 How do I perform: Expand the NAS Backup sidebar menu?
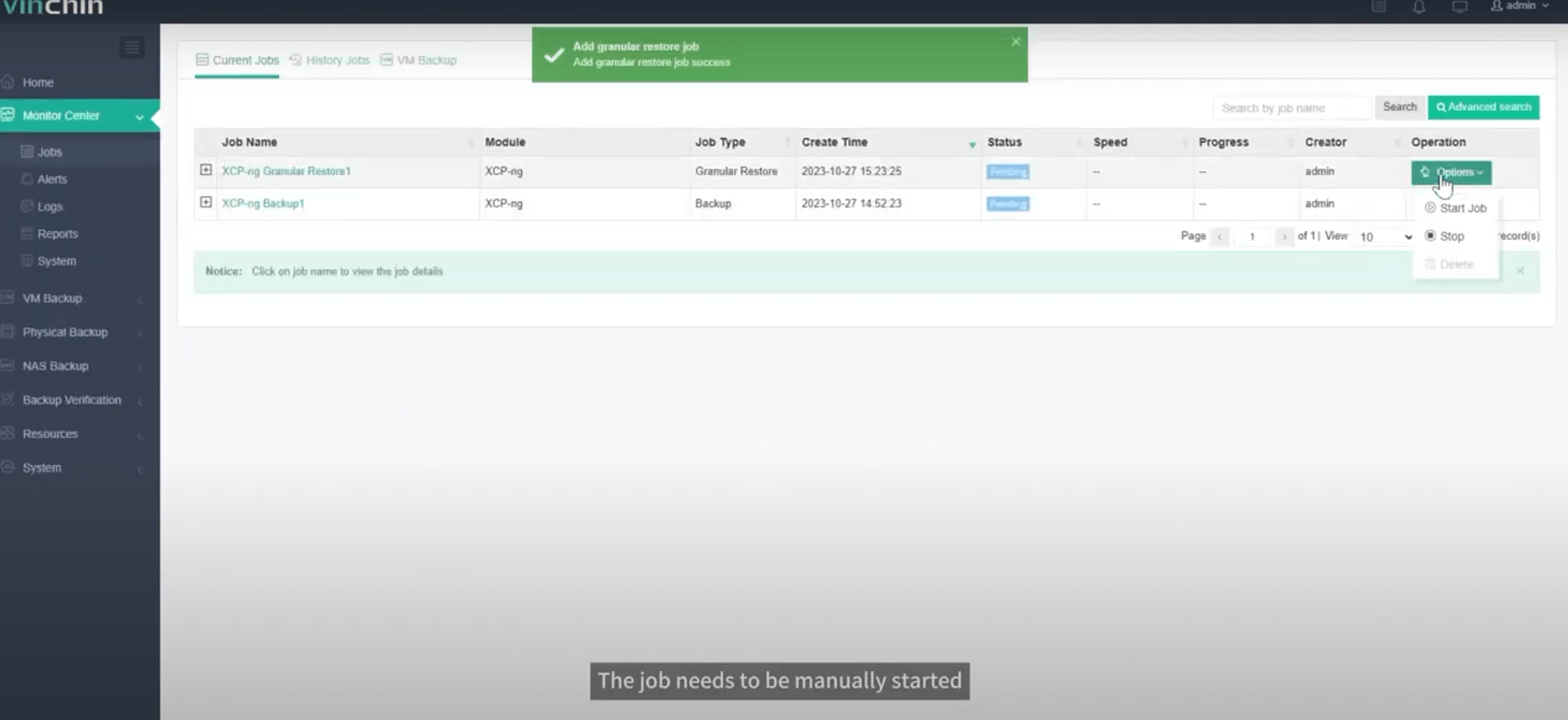(x=79, y=366)
